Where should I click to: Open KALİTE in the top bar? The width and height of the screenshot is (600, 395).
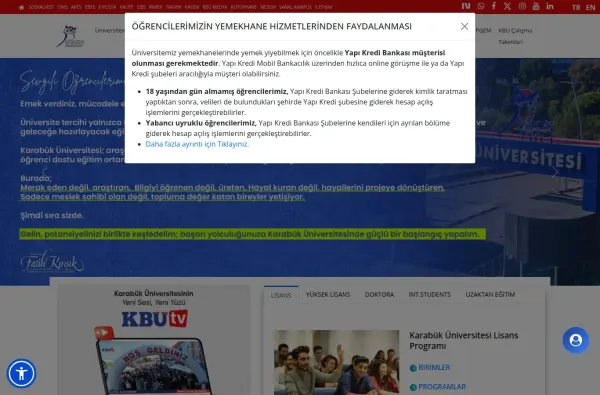click(x=126, y=7)
